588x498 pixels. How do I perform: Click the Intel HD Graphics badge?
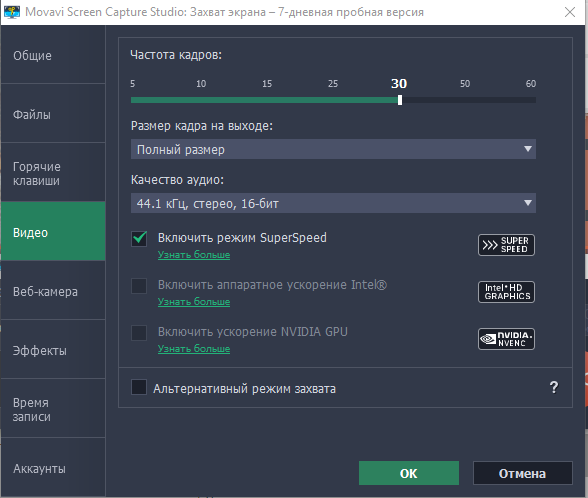tap(506, 292)
